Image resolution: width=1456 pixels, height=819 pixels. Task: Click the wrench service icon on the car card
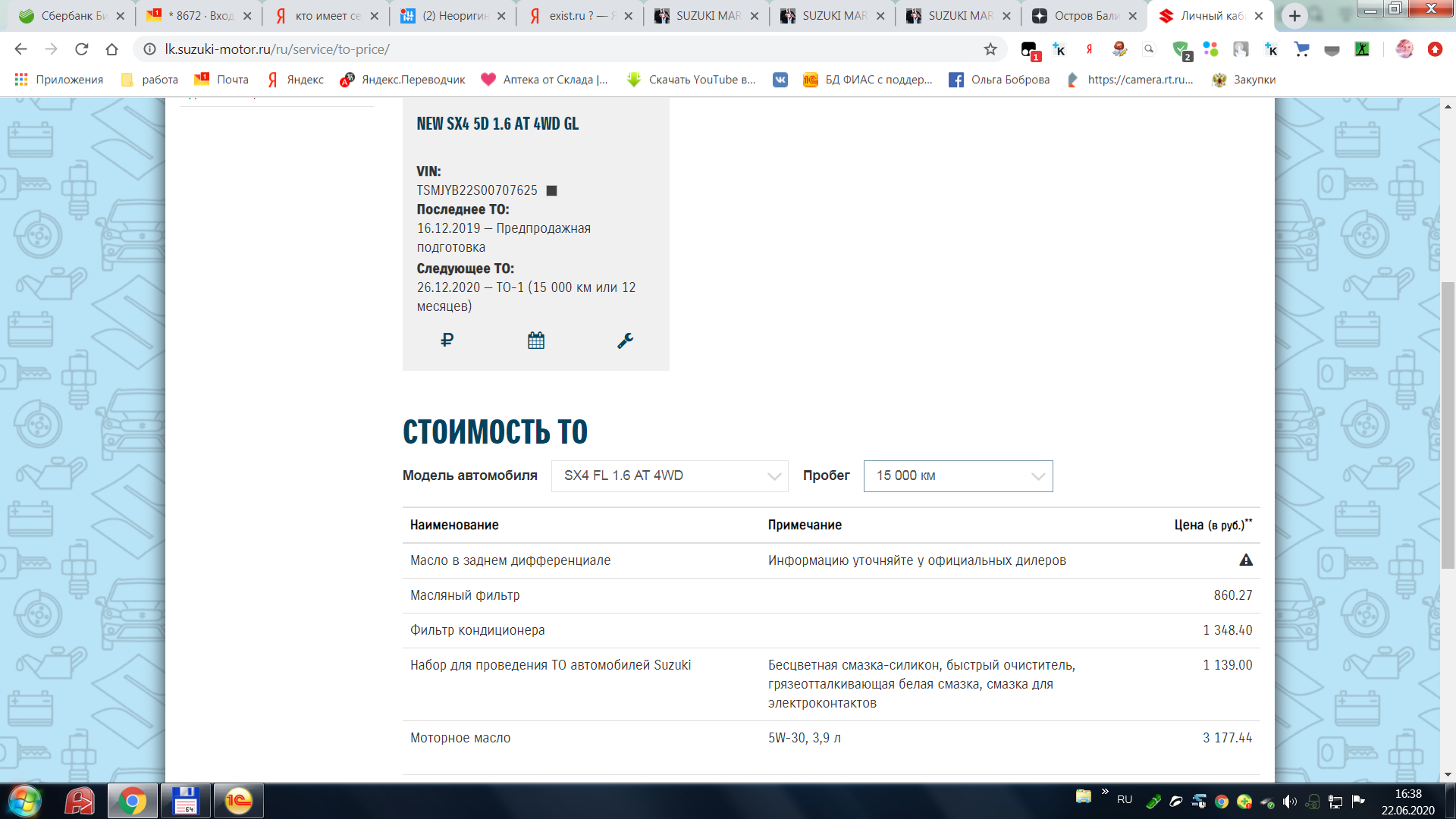(x=625, y=340)
